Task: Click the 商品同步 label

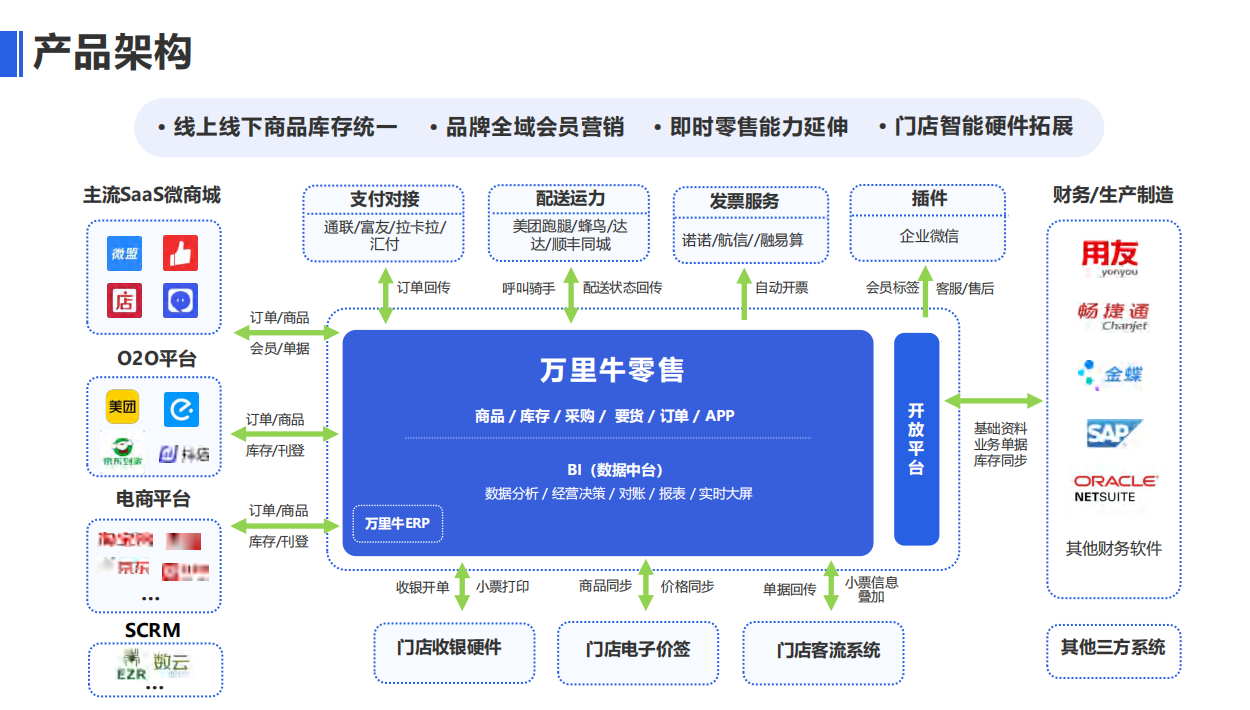Action: 605,587
